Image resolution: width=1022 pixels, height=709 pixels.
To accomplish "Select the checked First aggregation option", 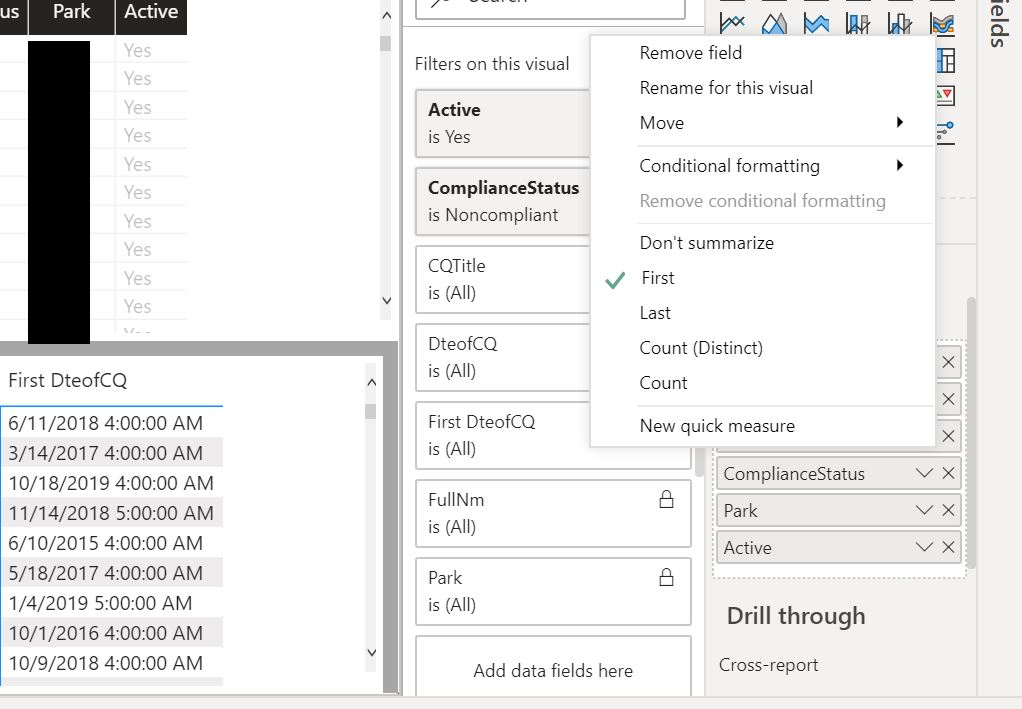I will click(x=763, y=278).
